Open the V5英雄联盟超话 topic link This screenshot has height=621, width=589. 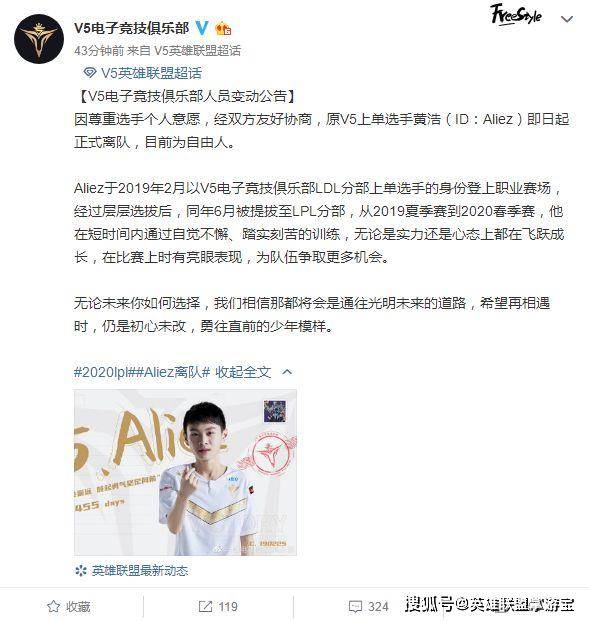tap(151, 72)
